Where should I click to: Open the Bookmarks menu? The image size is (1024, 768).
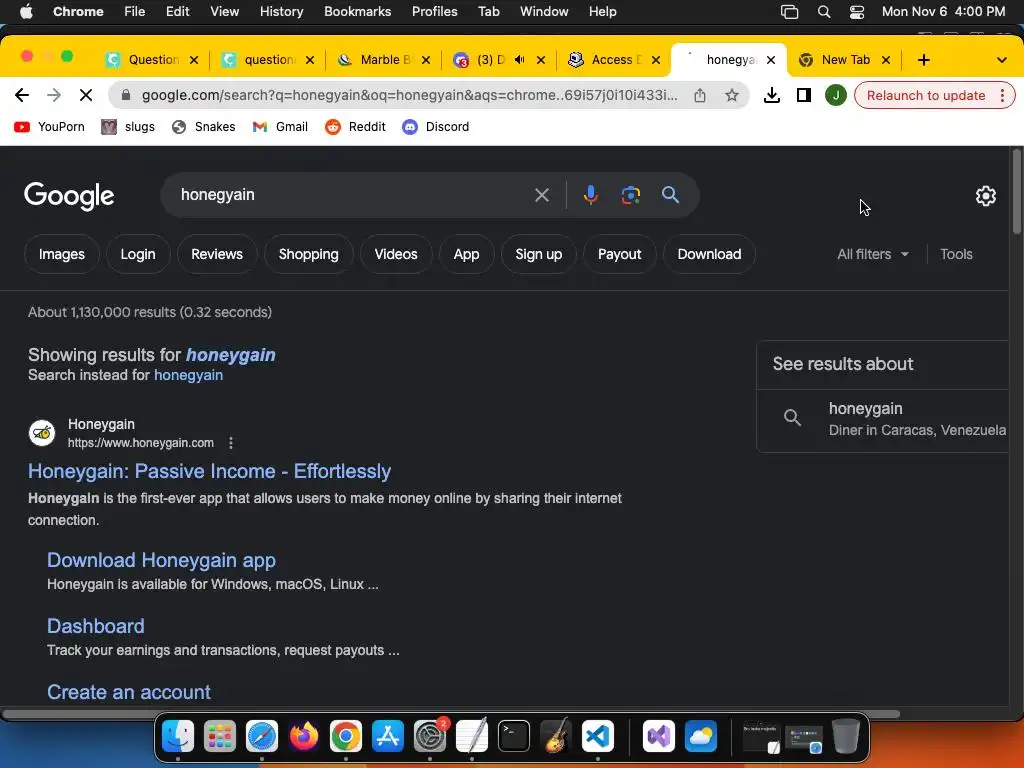tap(358, 12)
